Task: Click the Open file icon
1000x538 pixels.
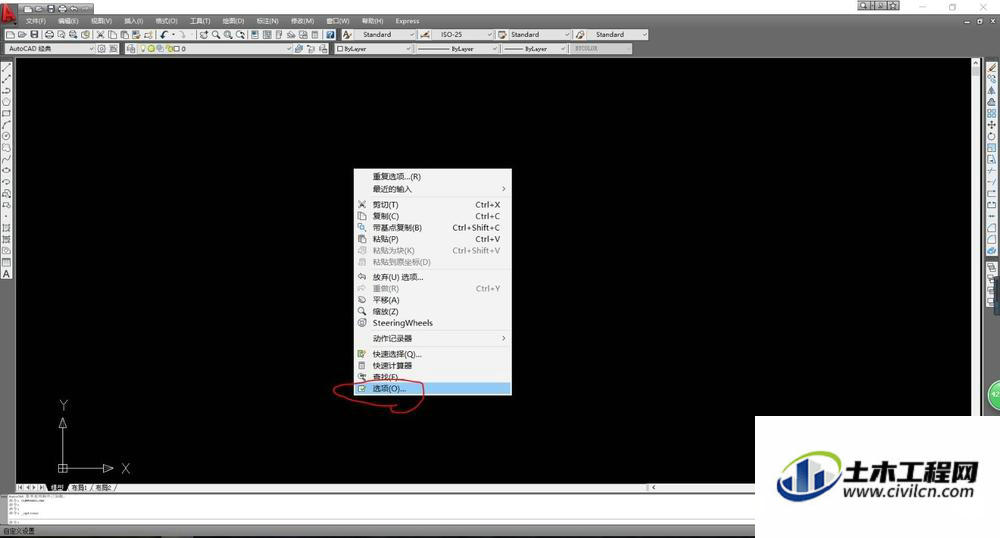Action: [22, 34]
